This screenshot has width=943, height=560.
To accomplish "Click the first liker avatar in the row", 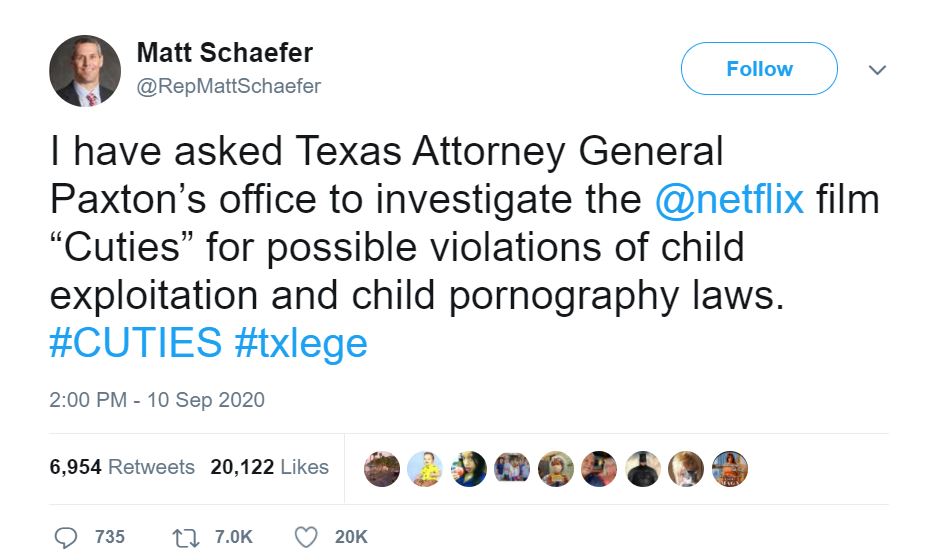I will click(x=382, y=468).
